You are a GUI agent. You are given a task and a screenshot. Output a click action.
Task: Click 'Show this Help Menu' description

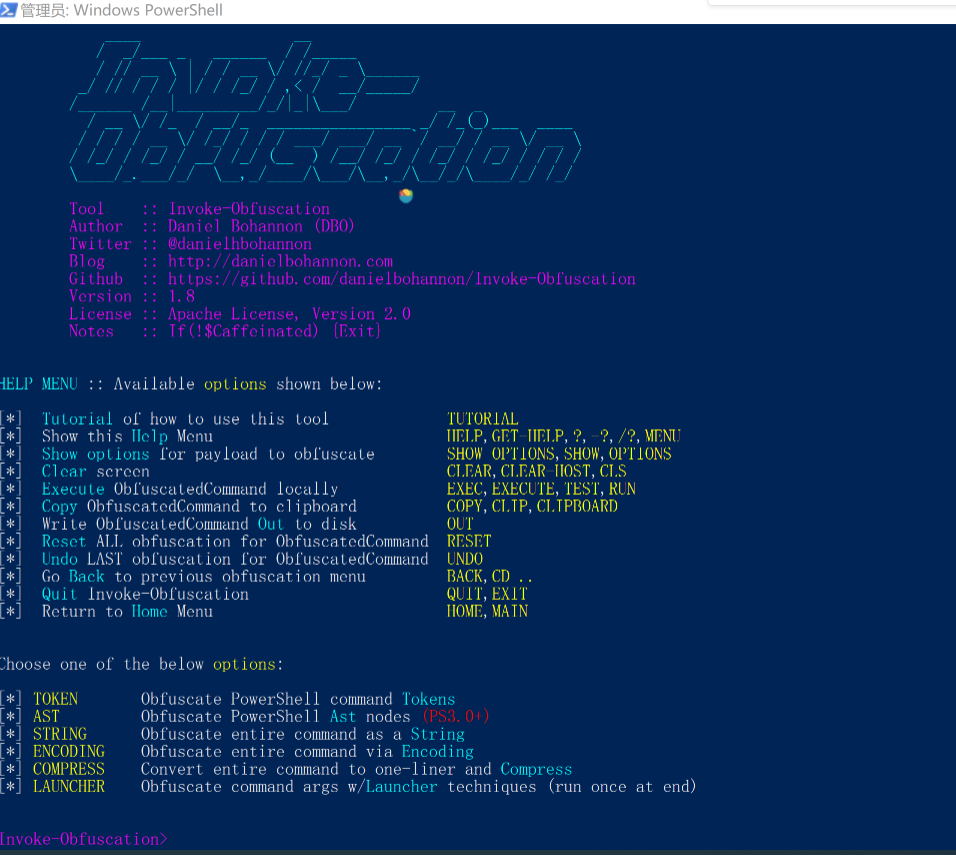127,437
